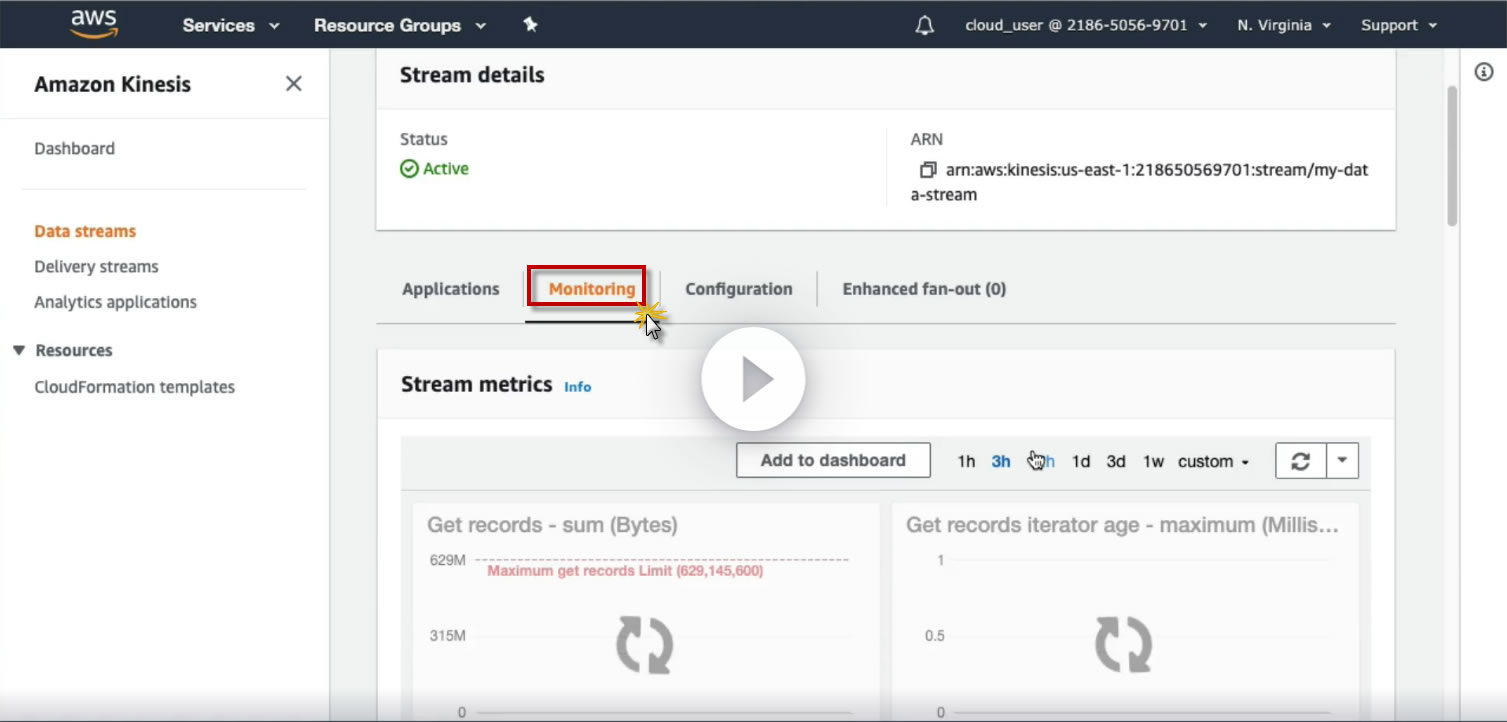Click the Get records - sum (Bytes) chart title
The width and height of the screenshot is (1507, 722).
[552, 525]
